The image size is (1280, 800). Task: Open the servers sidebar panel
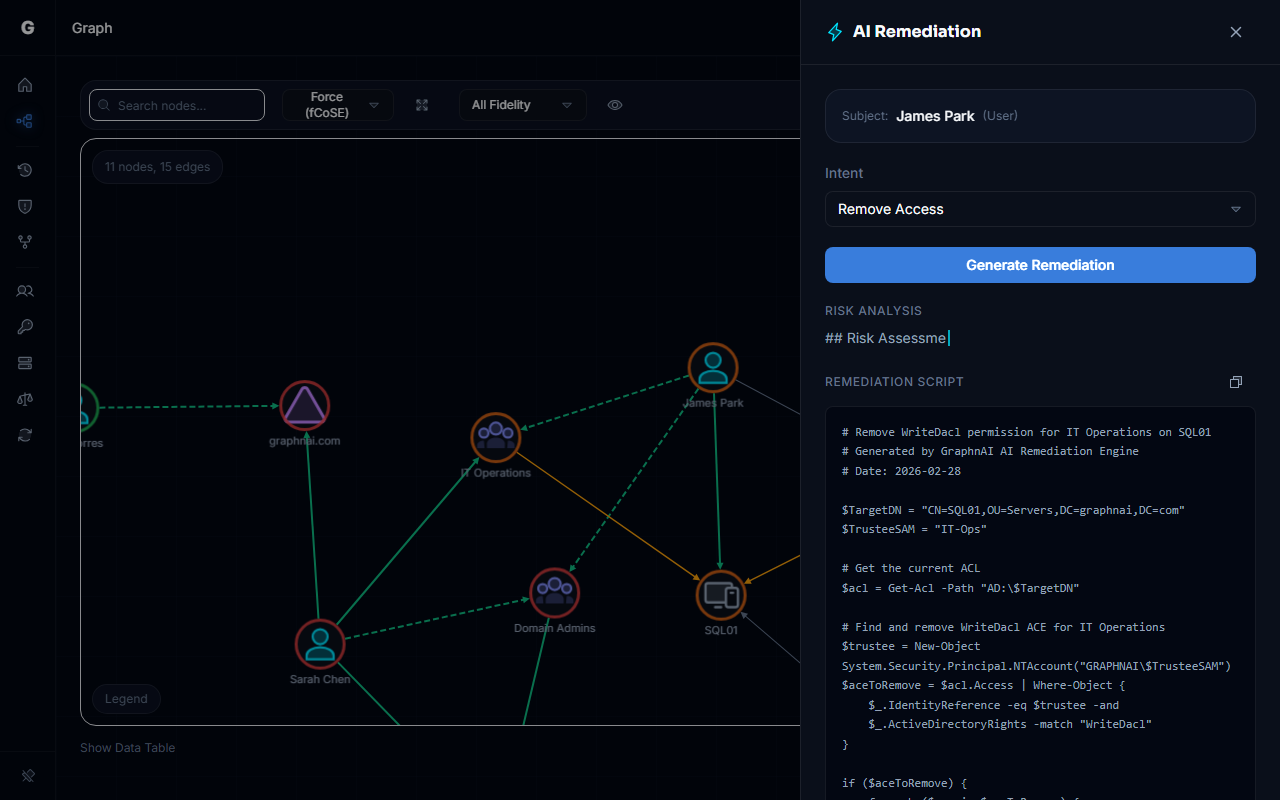(25, 362)
